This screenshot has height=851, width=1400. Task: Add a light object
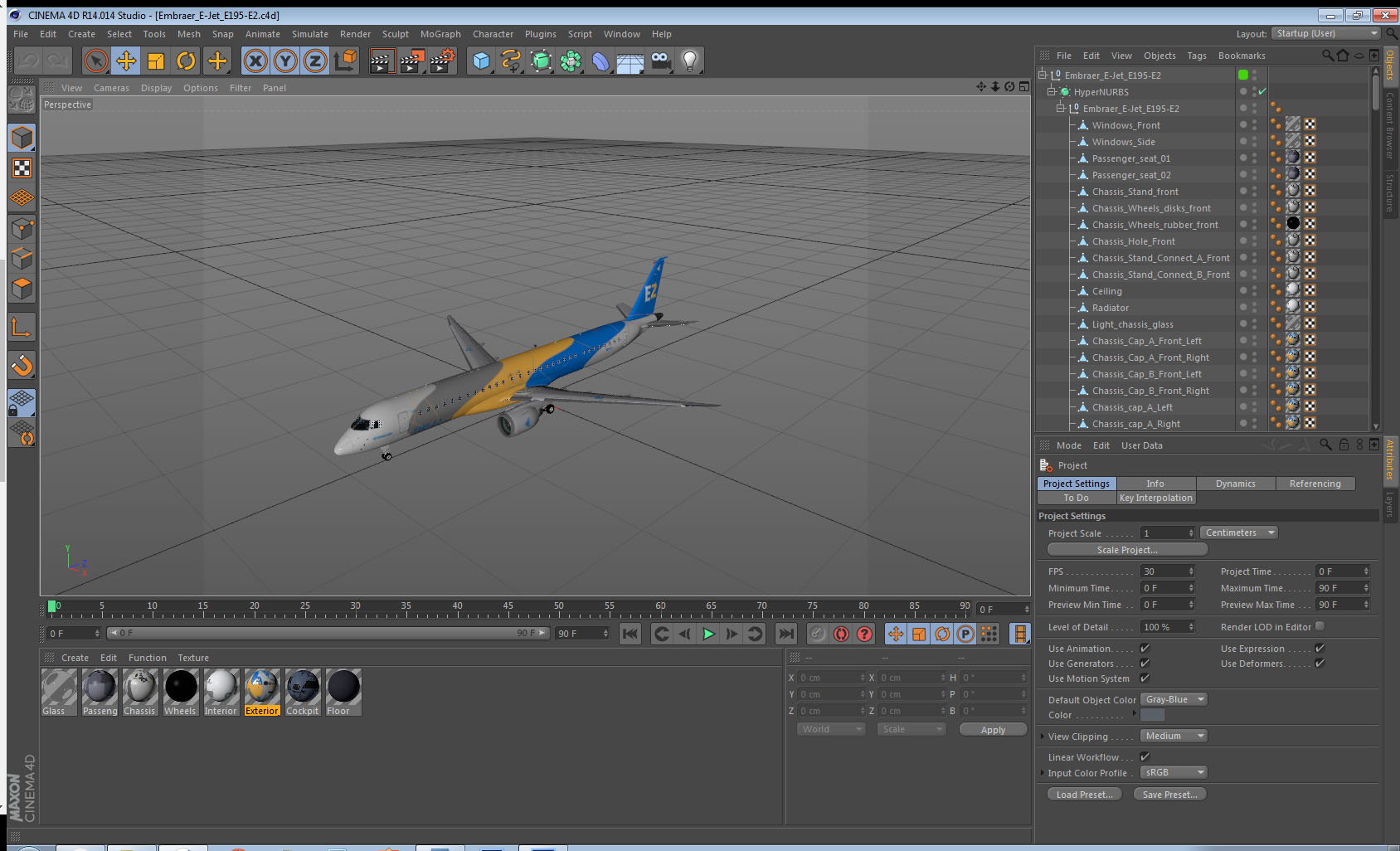point(690,61)
